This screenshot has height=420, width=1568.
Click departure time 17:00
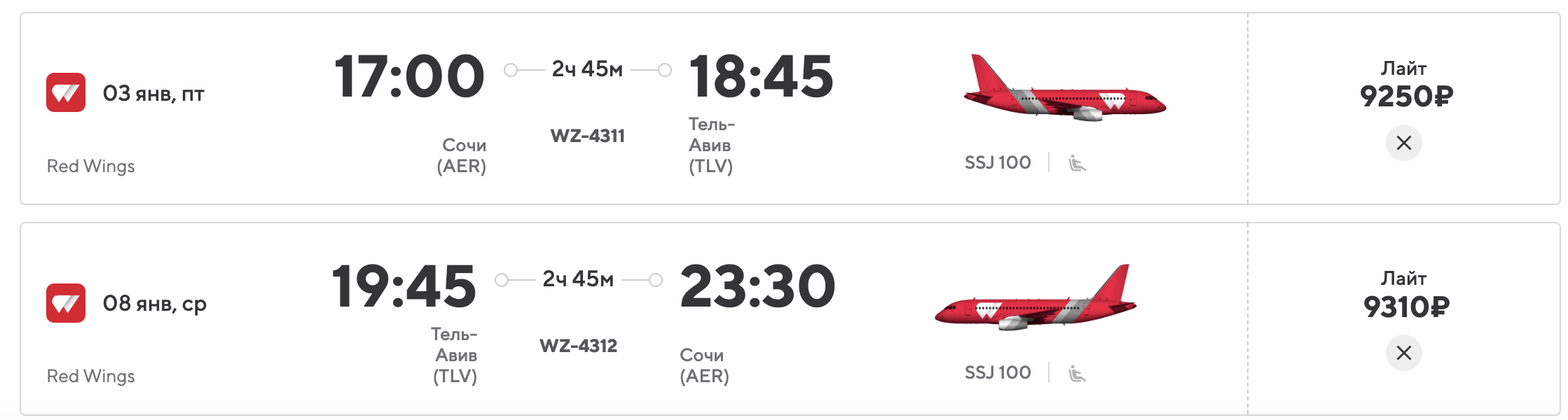[409, 76]
